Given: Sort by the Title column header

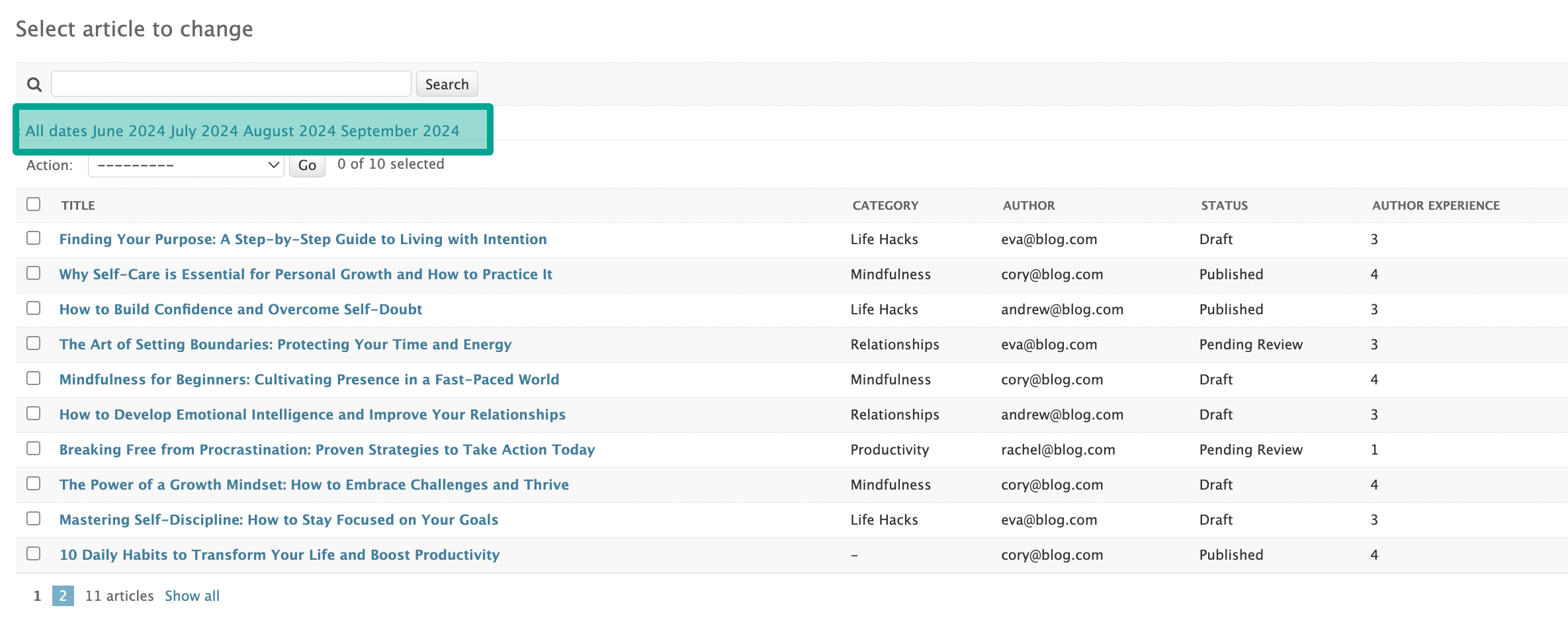Looking at the screenshot, I should coord(78,206).
